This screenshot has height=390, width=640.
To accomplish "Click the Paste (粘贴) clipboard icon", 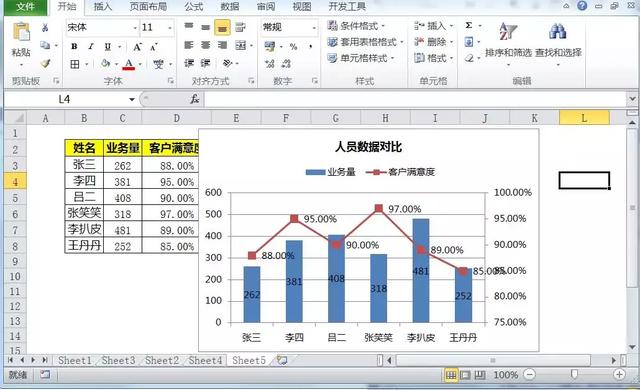I will (x=21, y=32).
